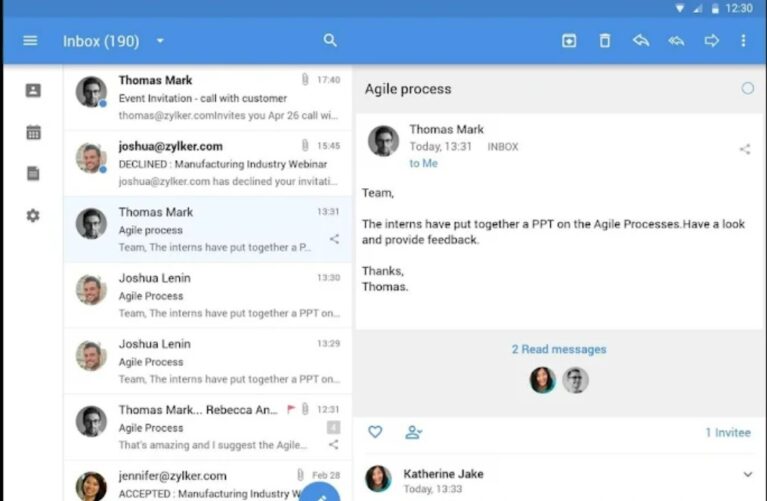Expand recipients via 'to Me'
The height and width of the screenshot is (501, 767).
(x=424, y=163)
